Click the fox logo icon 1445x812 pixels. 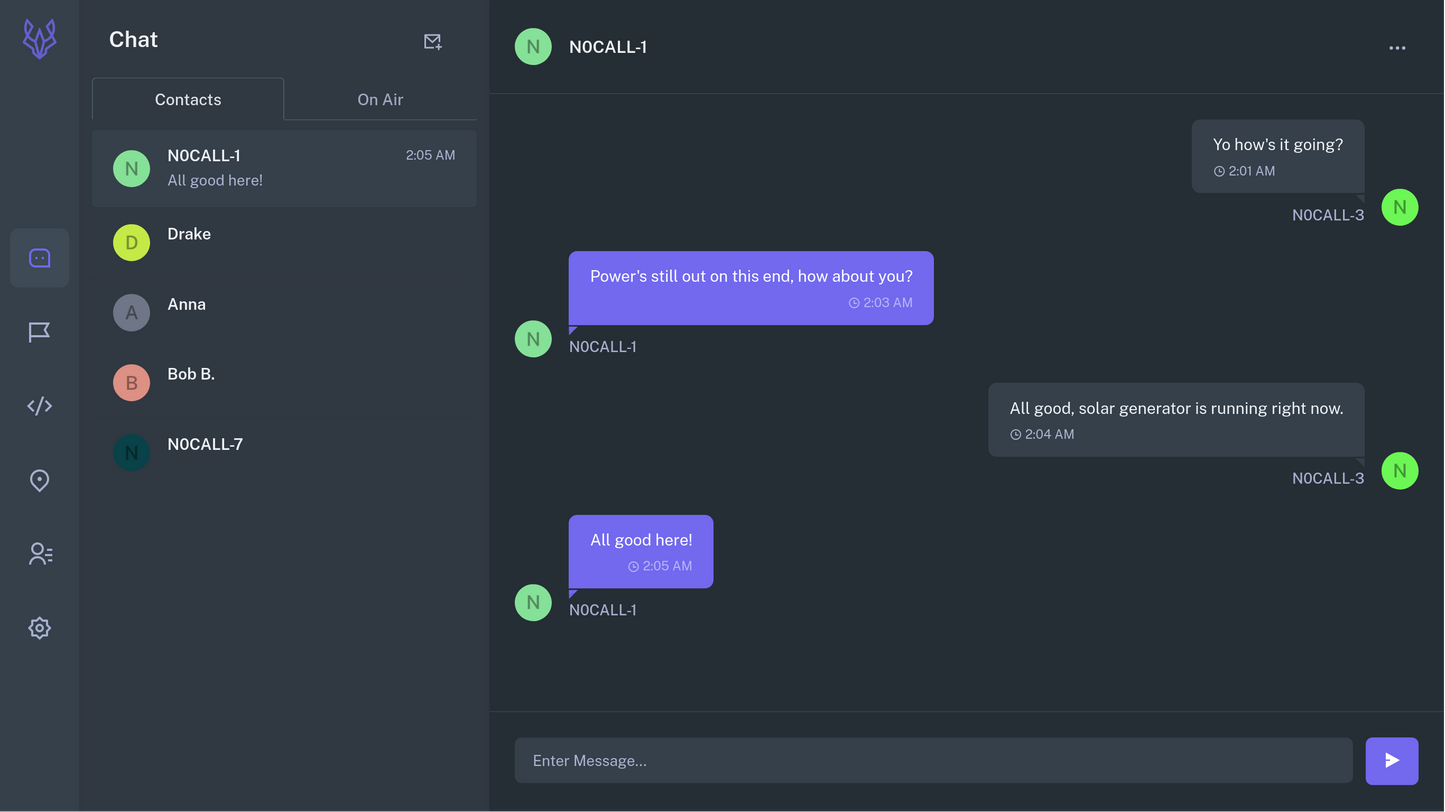coord(39,40)
